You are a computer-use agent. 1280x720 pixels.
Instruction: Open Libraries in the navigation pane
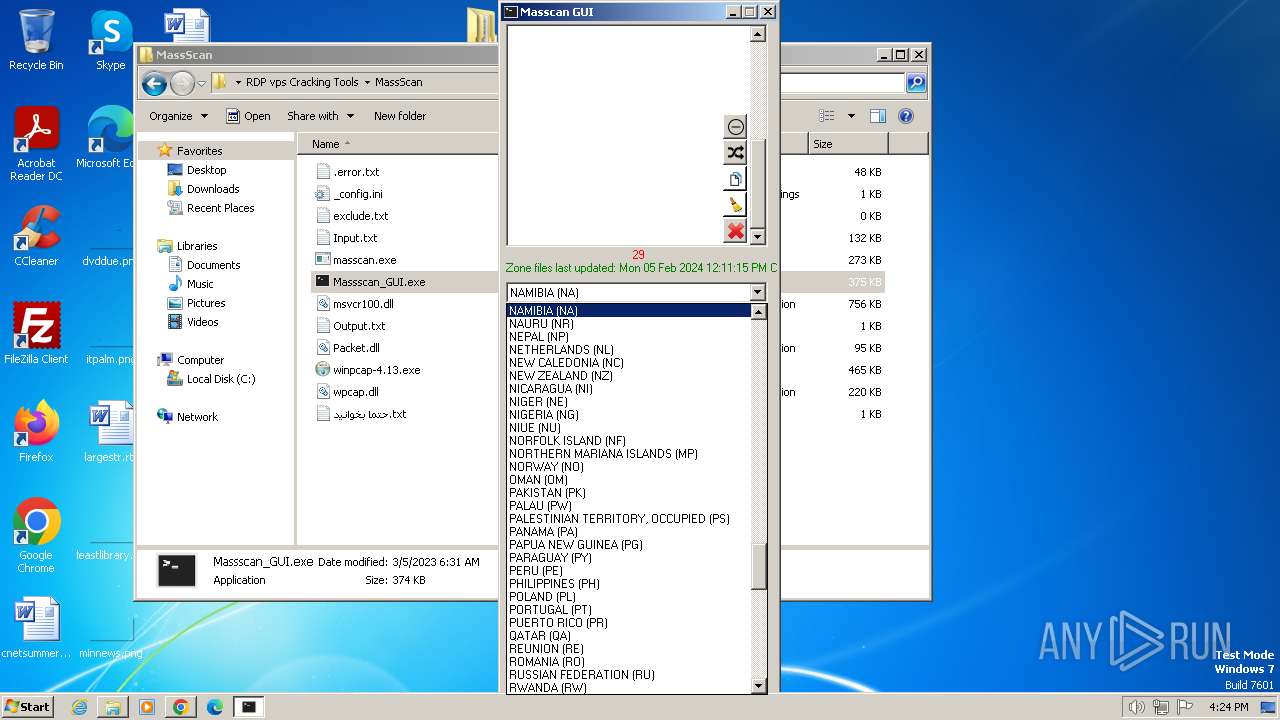click(197, 246)
